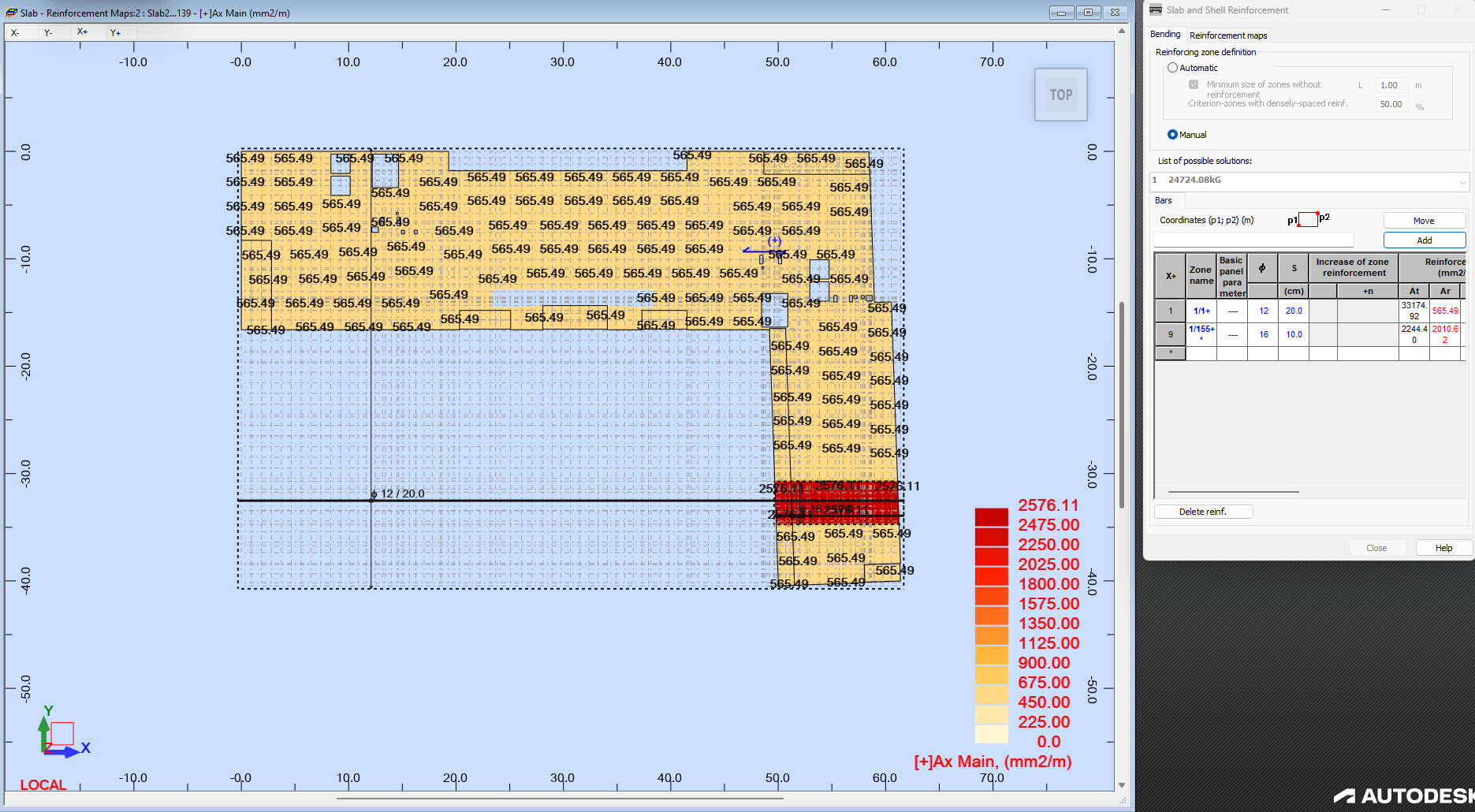Click the Delete reinf. button

(1203, 511)
